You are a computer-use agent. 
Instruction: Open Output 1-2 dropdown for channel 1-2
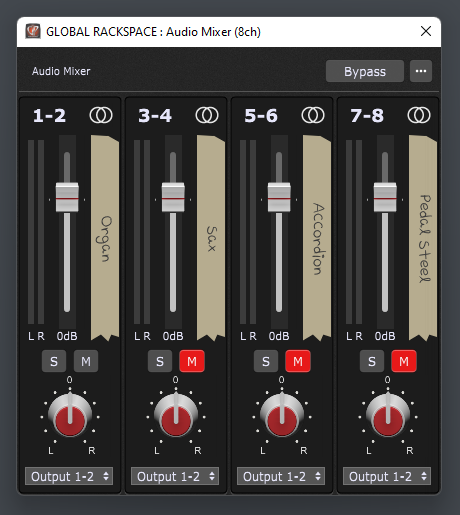[x=69, y=476]
